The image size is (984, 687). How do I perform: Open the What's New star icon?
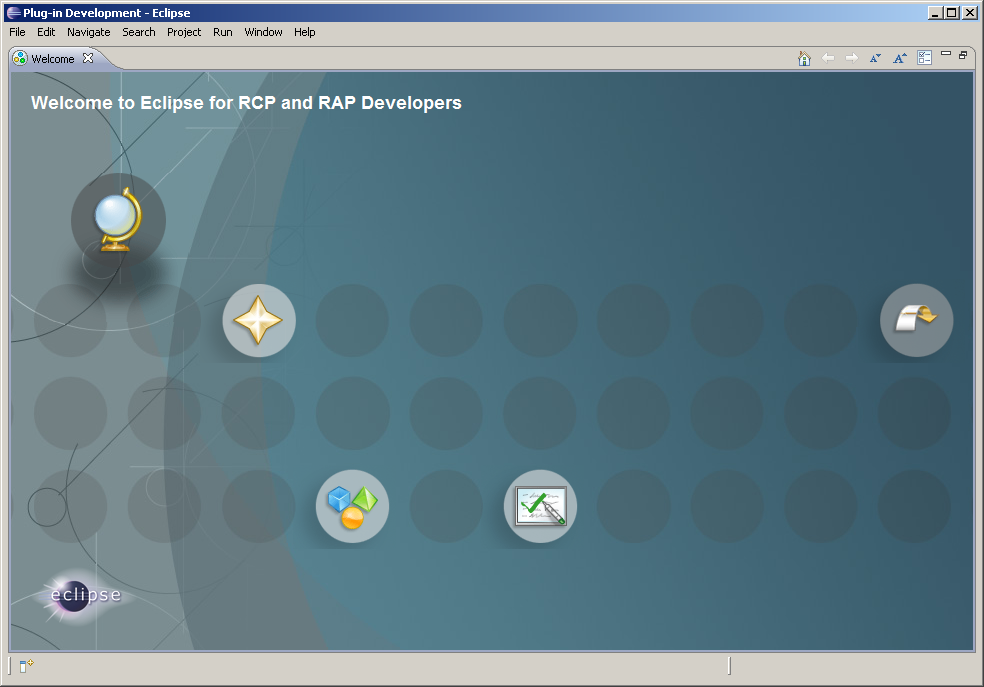coord(259,321)
